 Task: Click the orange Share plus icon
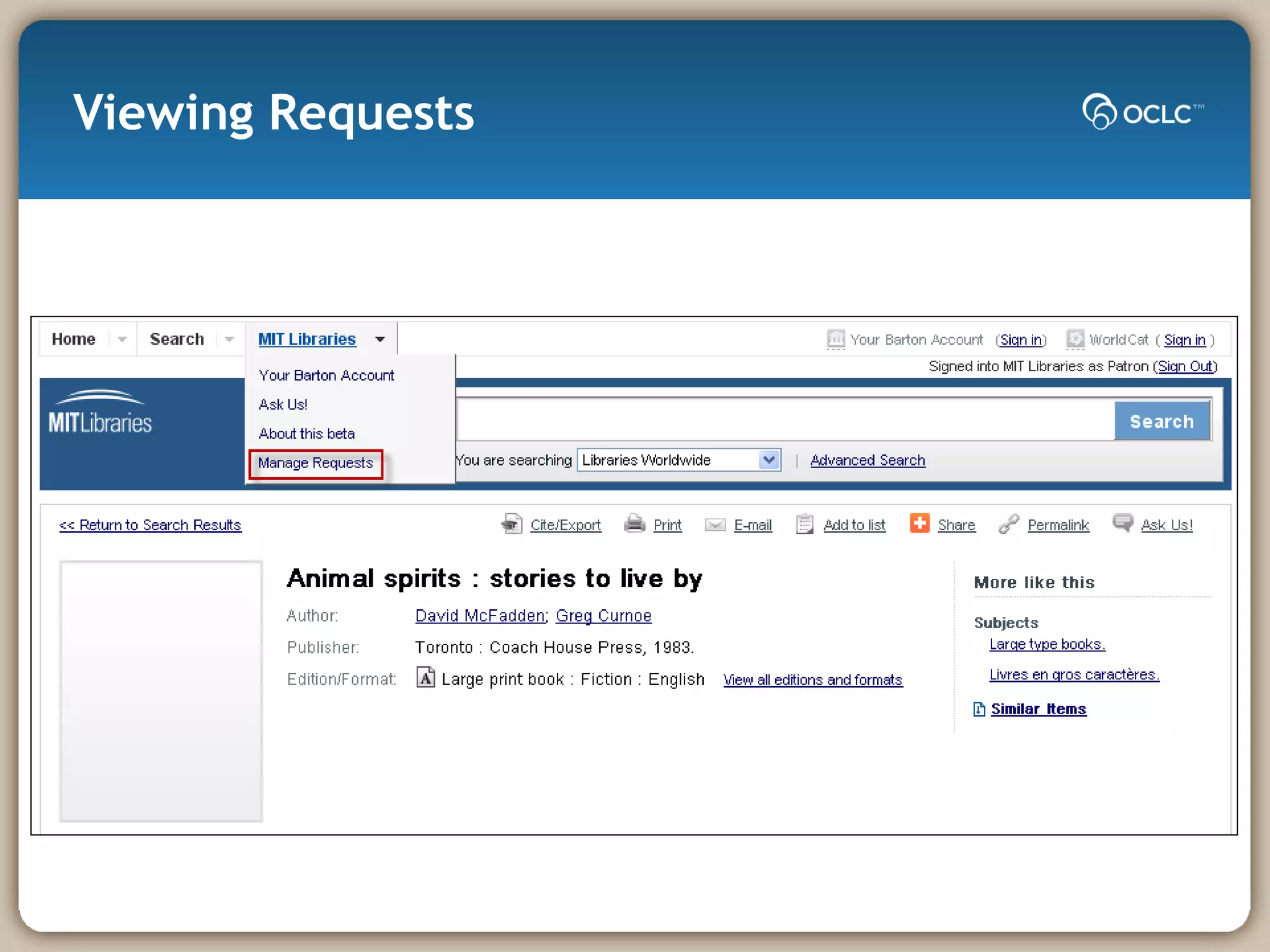pos(919,523)
